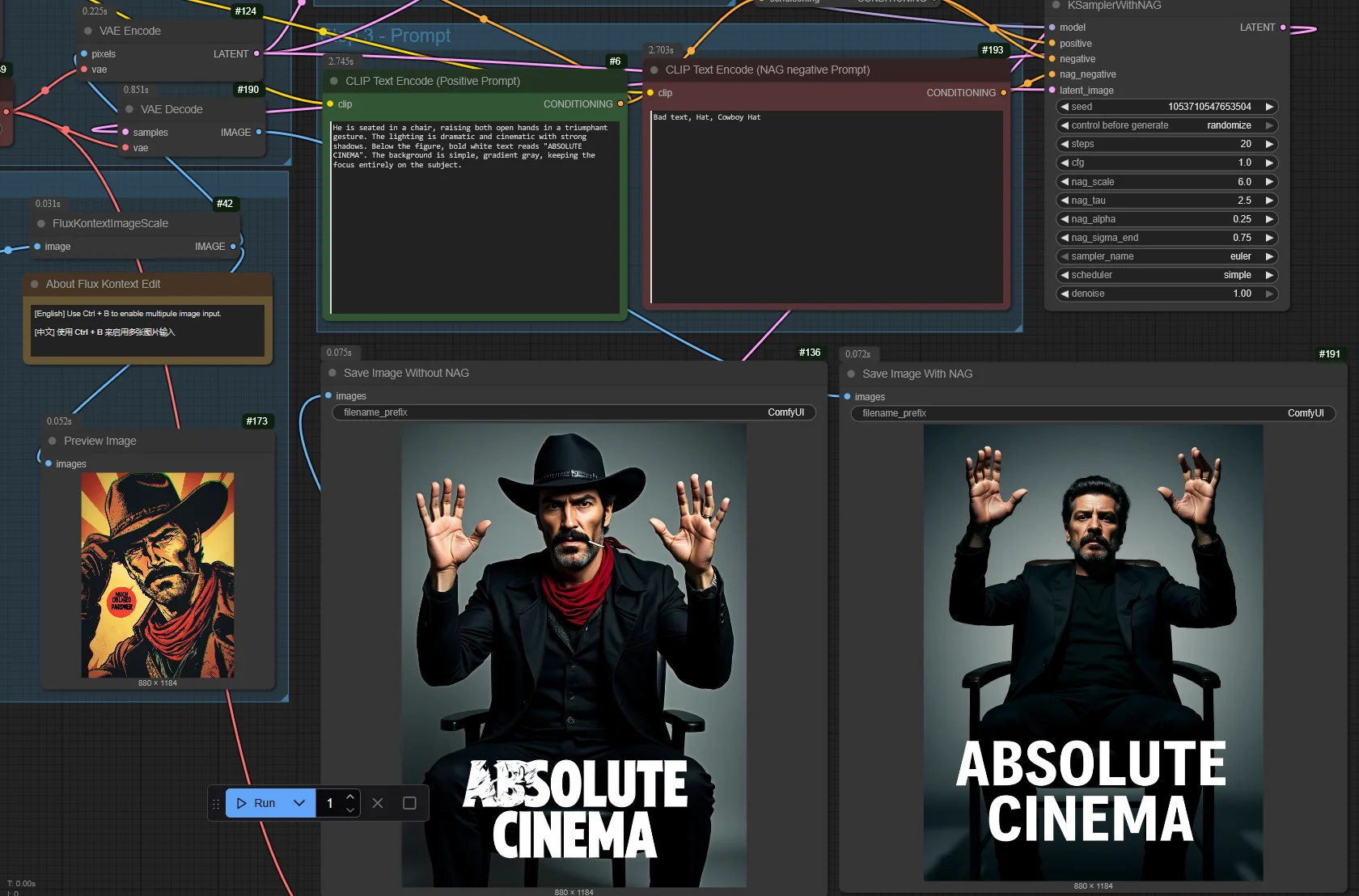Click the #193 node ID badge
Viewport: 1359px width, 896px height.
coord(993,50)
